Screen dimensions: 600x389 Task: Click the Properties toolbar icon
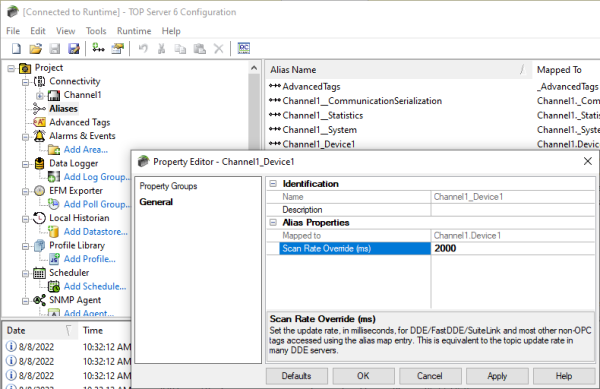click(118, 49)
